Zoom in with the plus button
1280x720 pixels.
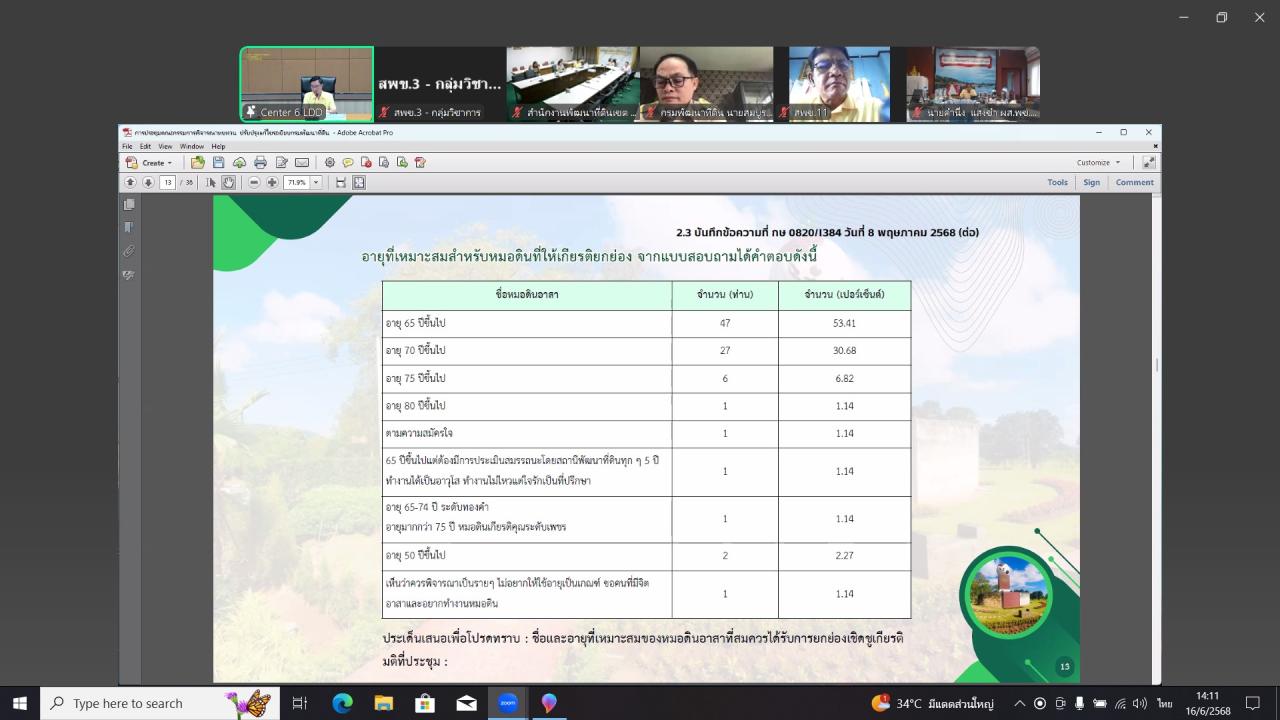pyautogui.click(x=272, y=182)
